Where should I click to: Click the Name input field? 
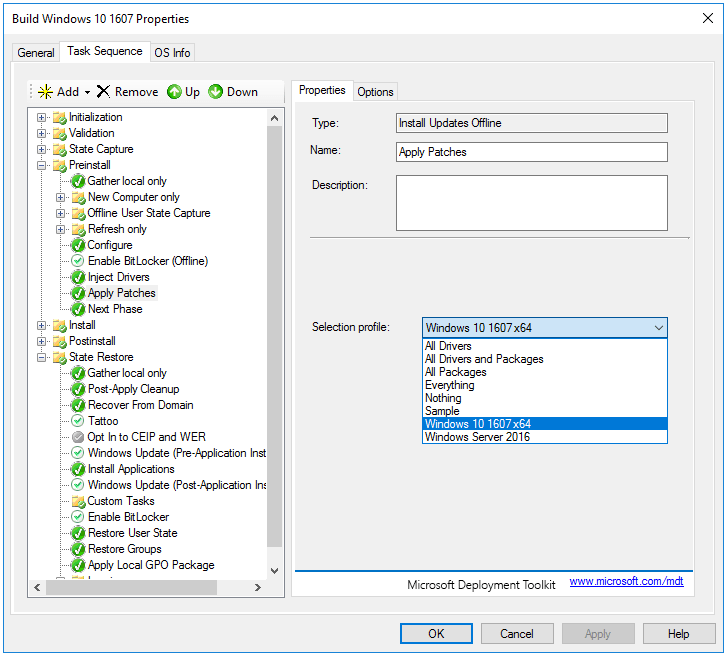click(532, 152)
